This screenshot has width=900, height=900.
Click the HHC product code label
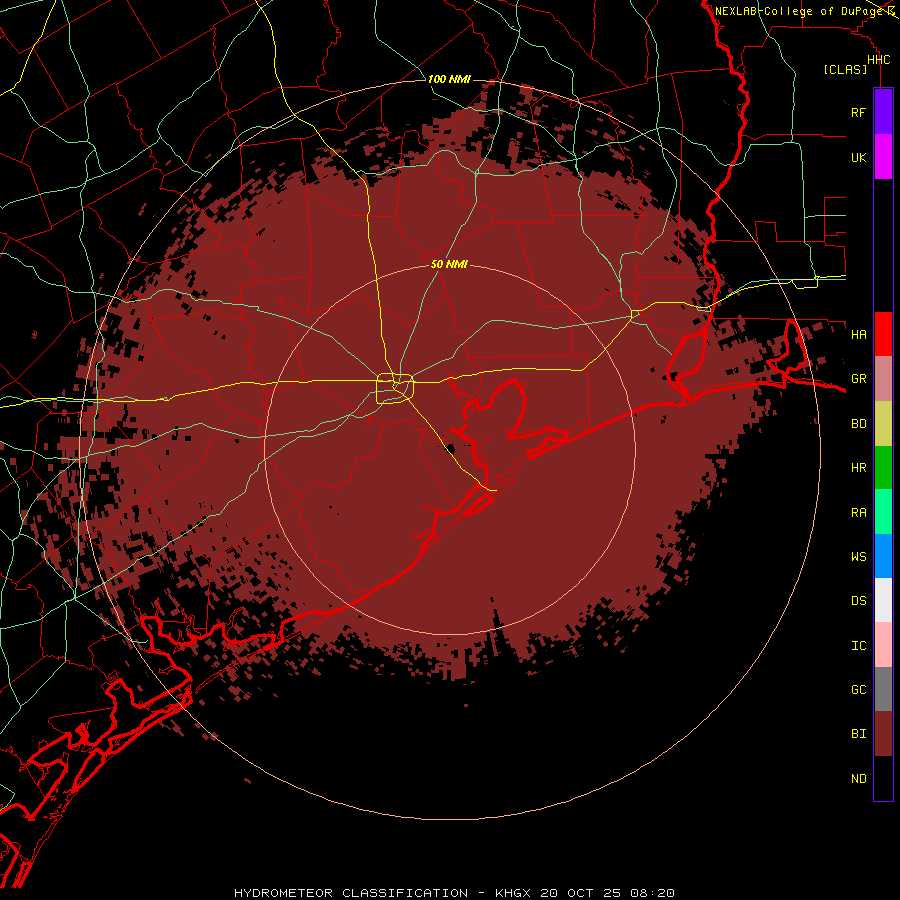click(878, 60)
